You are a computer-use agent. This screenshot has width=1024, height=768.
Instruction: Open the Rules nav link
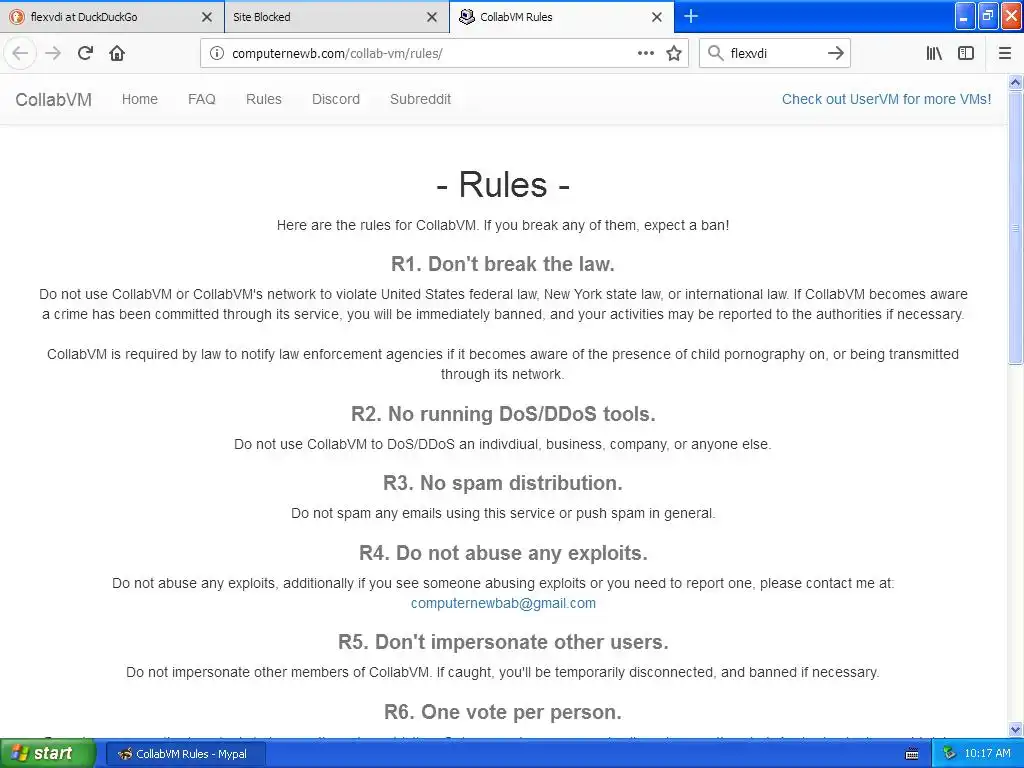[x=264, y=99]
